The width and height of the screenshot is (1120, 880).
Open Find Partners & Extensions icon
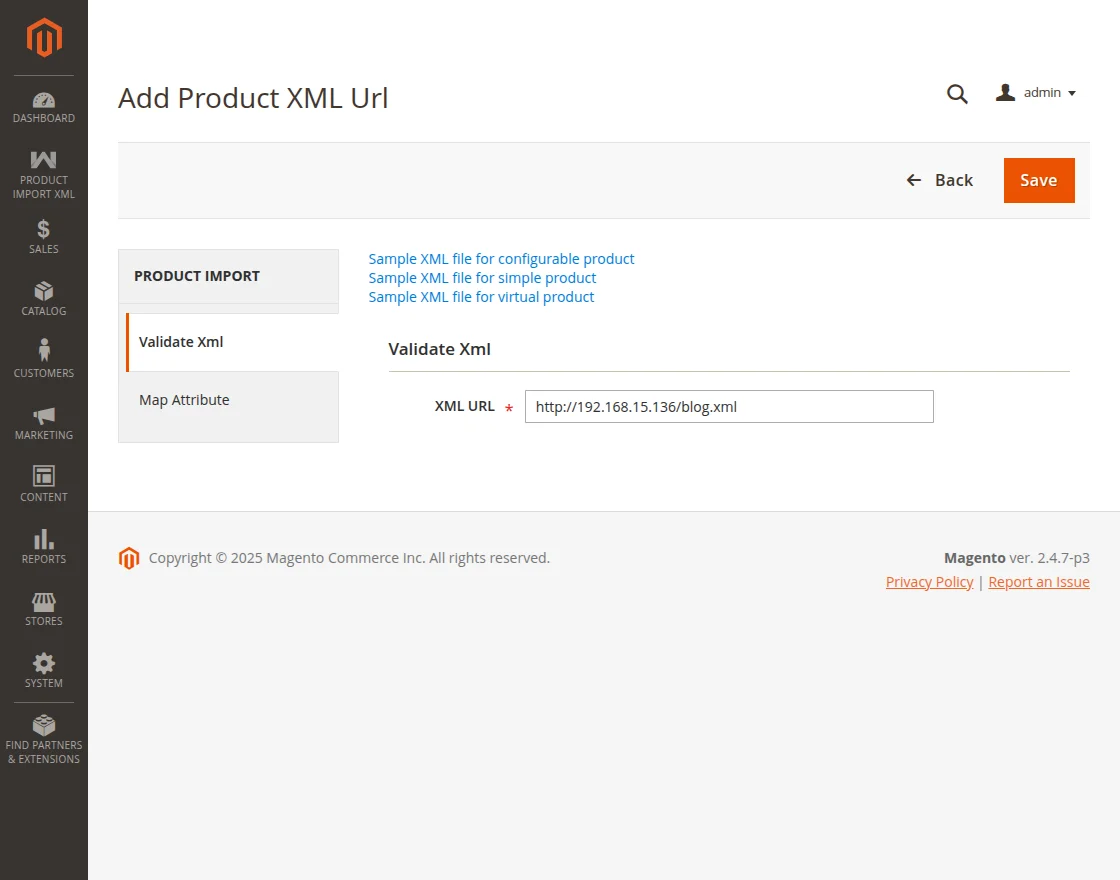[x=44, y=726]
